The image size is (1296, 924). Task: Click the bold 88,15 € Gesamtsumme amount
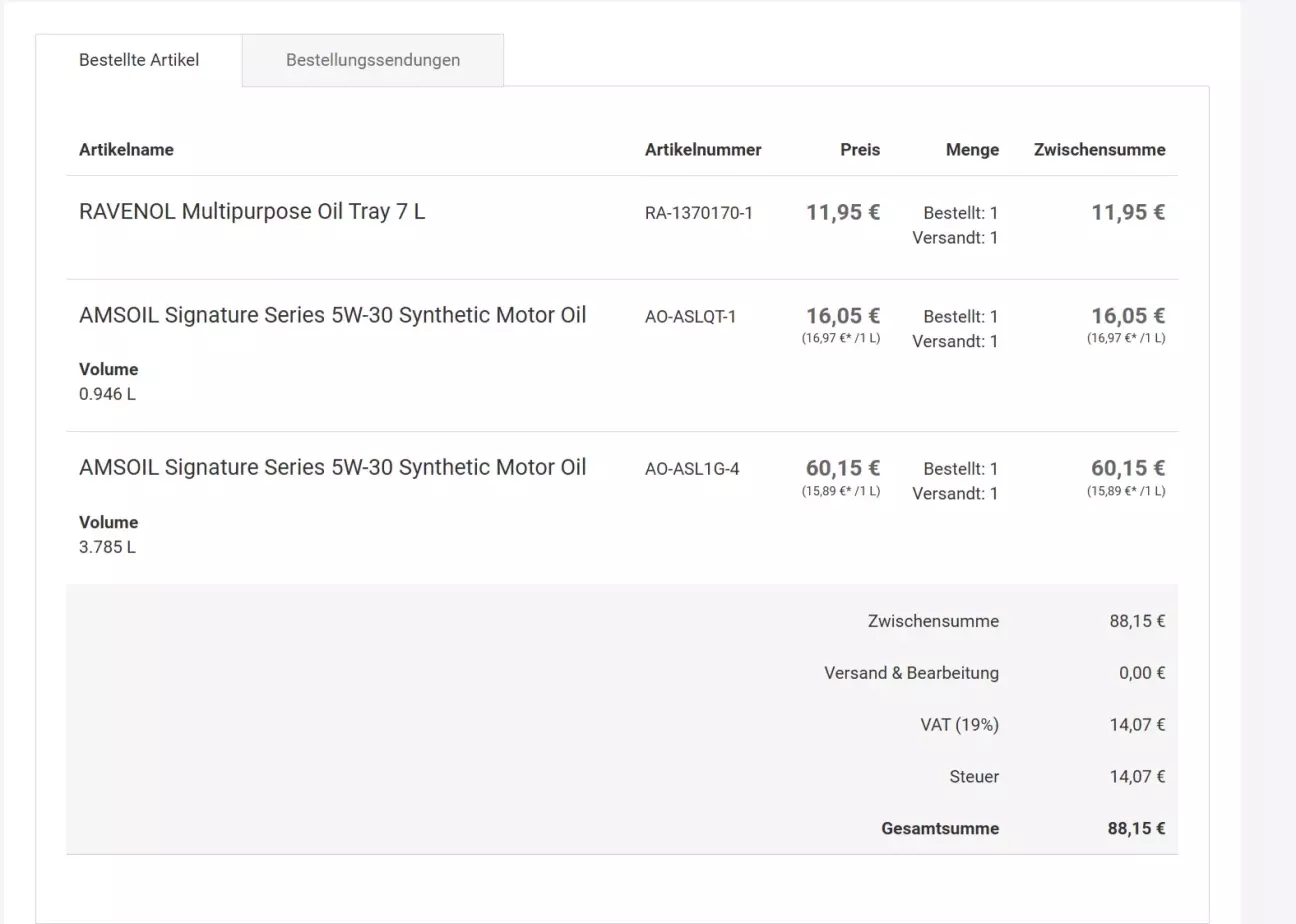pyautogui.click(x=1137, y=829)
